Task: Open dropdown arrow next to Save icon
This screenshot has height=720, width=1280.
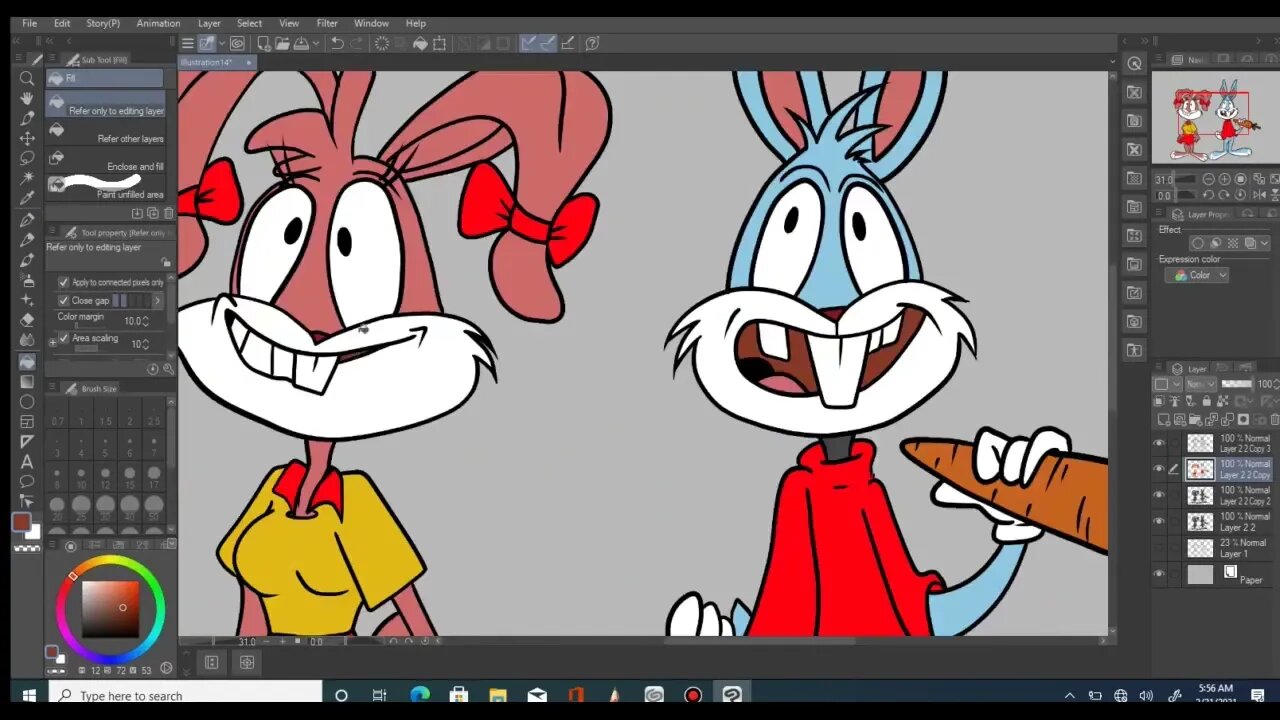Action: pyautogui.click(x=316, y=43)
